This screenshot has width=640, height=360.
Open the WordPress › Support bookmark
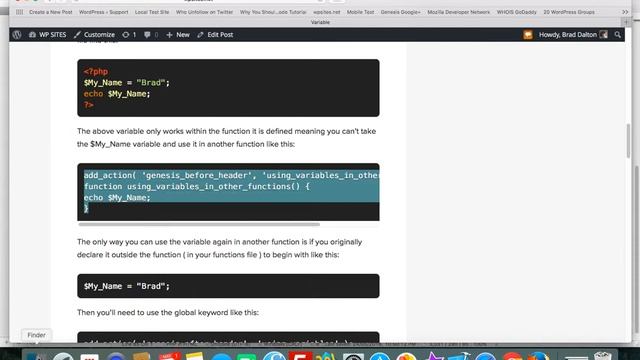pos(103,12)
